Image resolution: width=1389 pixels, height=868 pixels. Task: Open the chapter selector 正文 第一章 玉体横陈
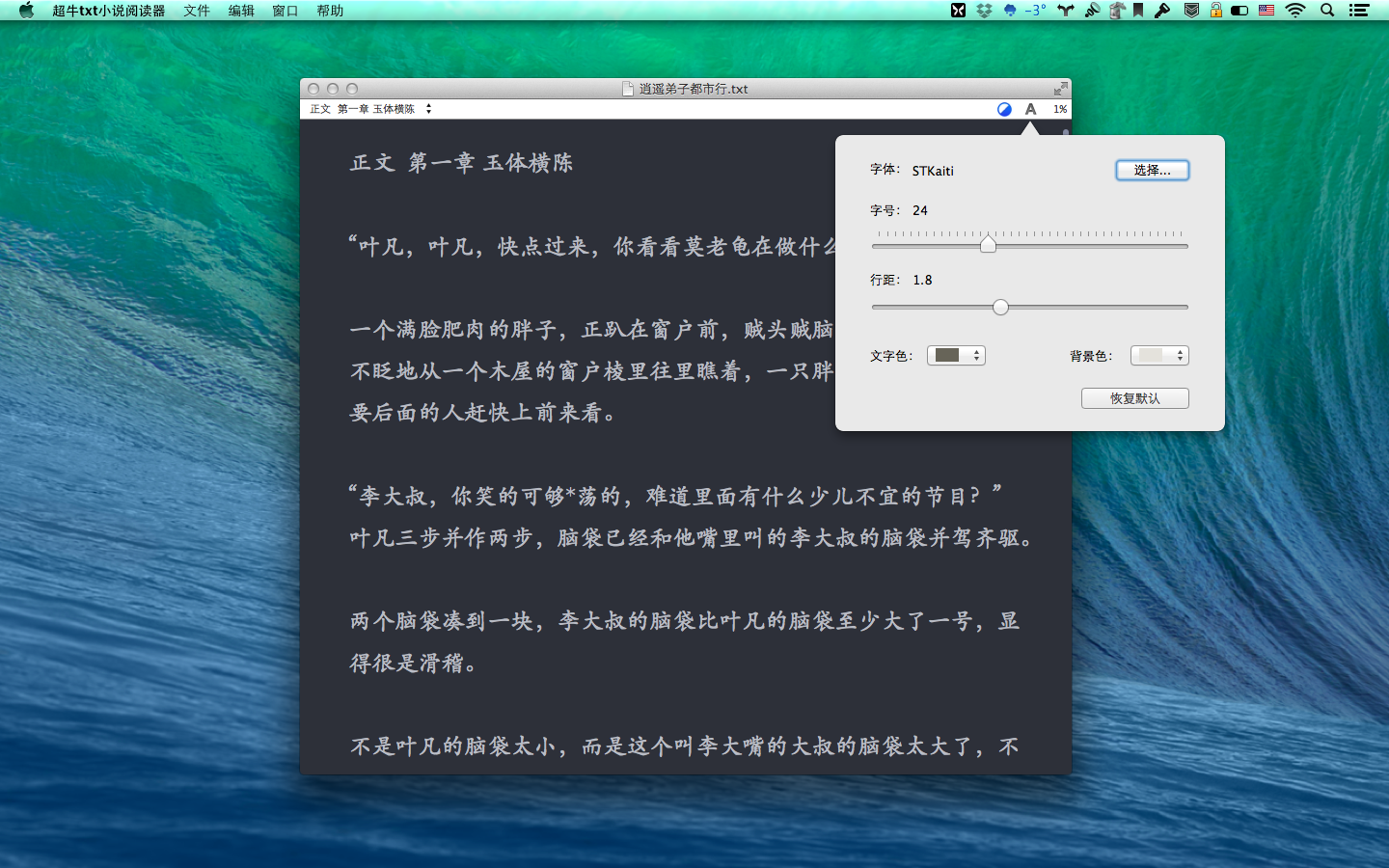pyautogui.click(x=371, y=109)
